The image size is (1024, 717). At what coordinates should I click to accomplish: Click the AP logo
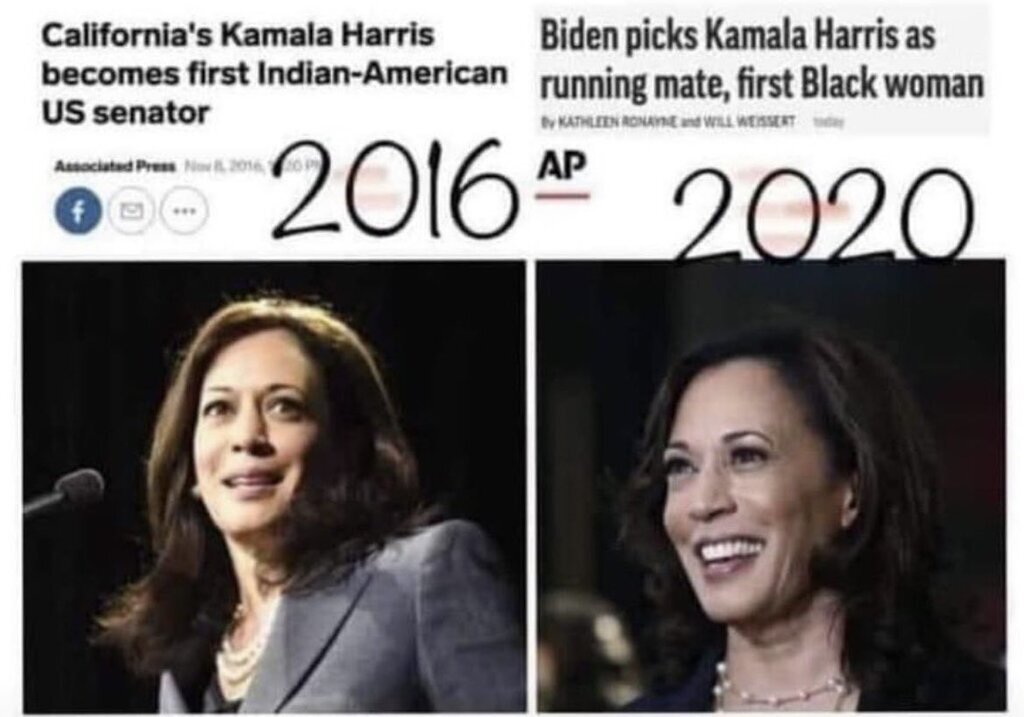(x=560, y=165)
